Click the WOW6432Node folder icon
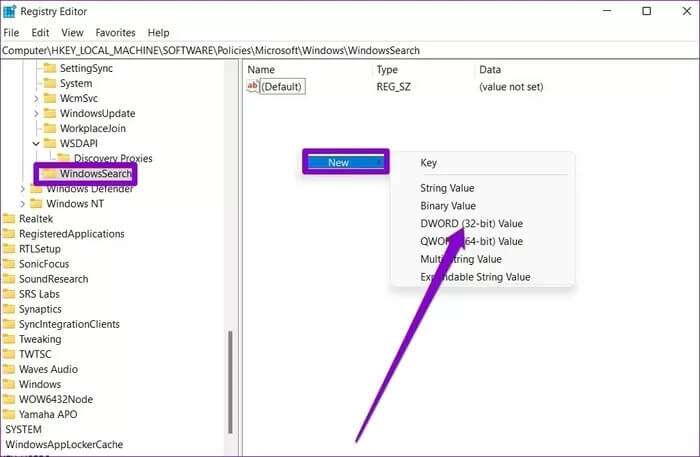Viewport: 700px width, 457px height. 9,399
